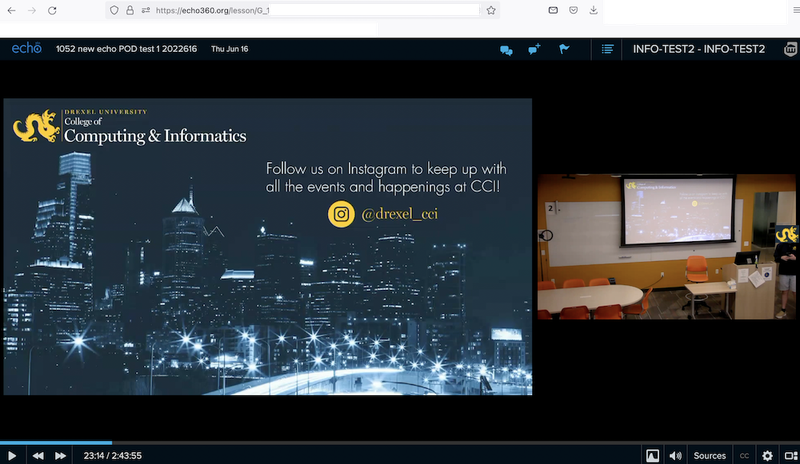Add a new question with plus bubble icon
The height and width of the screenshot is (464, 800).
pos(534,49)
